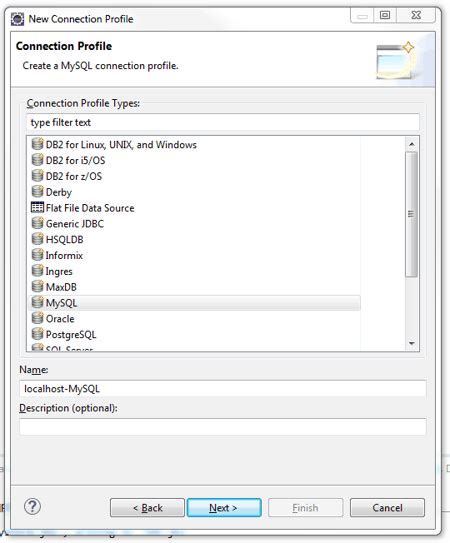Viewport: 450px width, 543px height.
Task: Click the Generic JDBC database icon
Action: (x=37, y=223)
